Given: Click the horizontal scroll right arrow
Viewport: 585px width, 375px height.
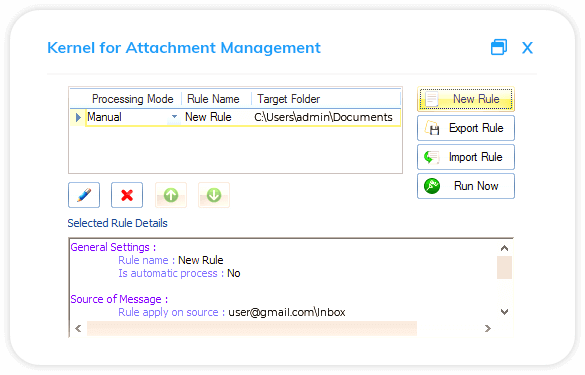Looking at the screenshot, I should pyautogui.click(x=488, y=328).
